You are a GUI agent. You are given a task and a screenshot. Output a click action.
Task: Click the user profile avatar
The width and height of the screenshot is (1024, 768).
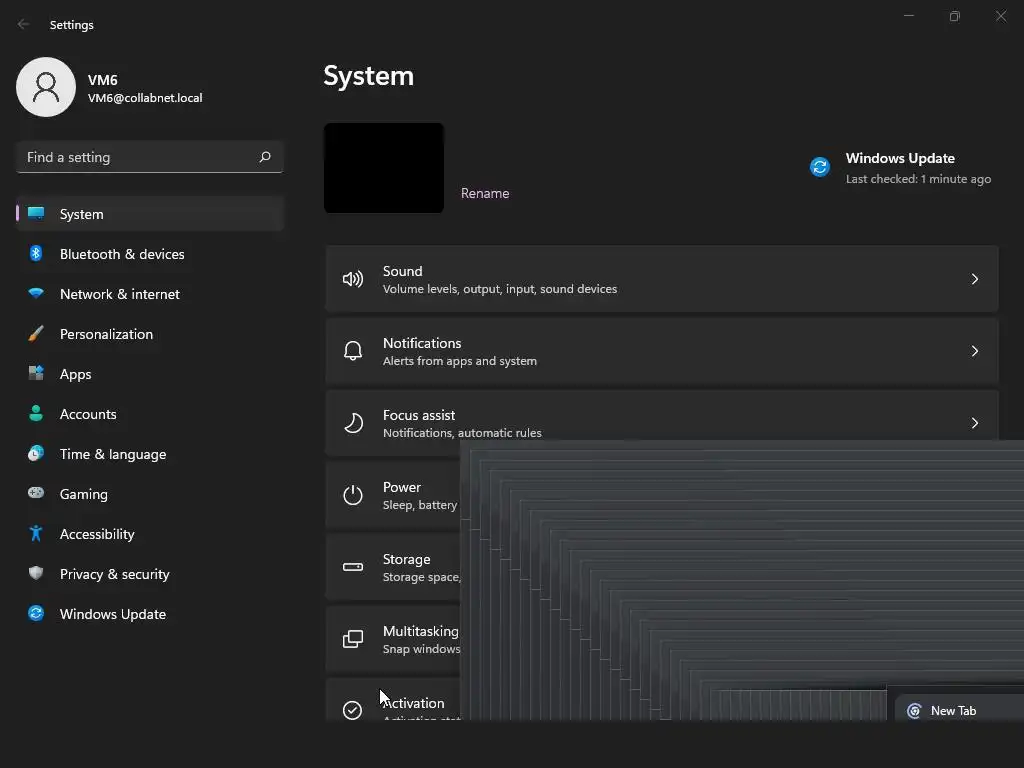pyautogui.click(x=46, y=87)
